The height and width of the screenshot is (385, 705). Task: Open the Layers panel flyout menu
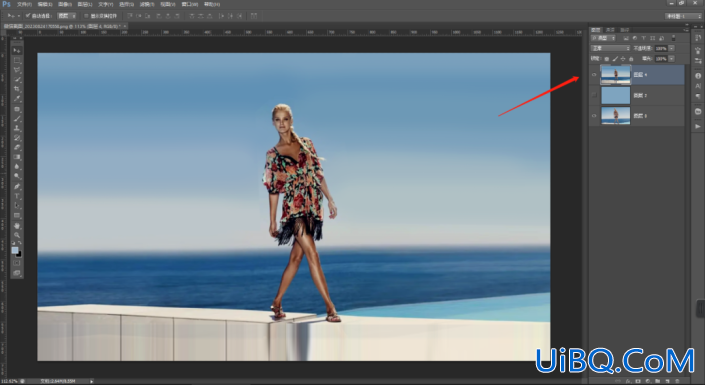[686, 30]
